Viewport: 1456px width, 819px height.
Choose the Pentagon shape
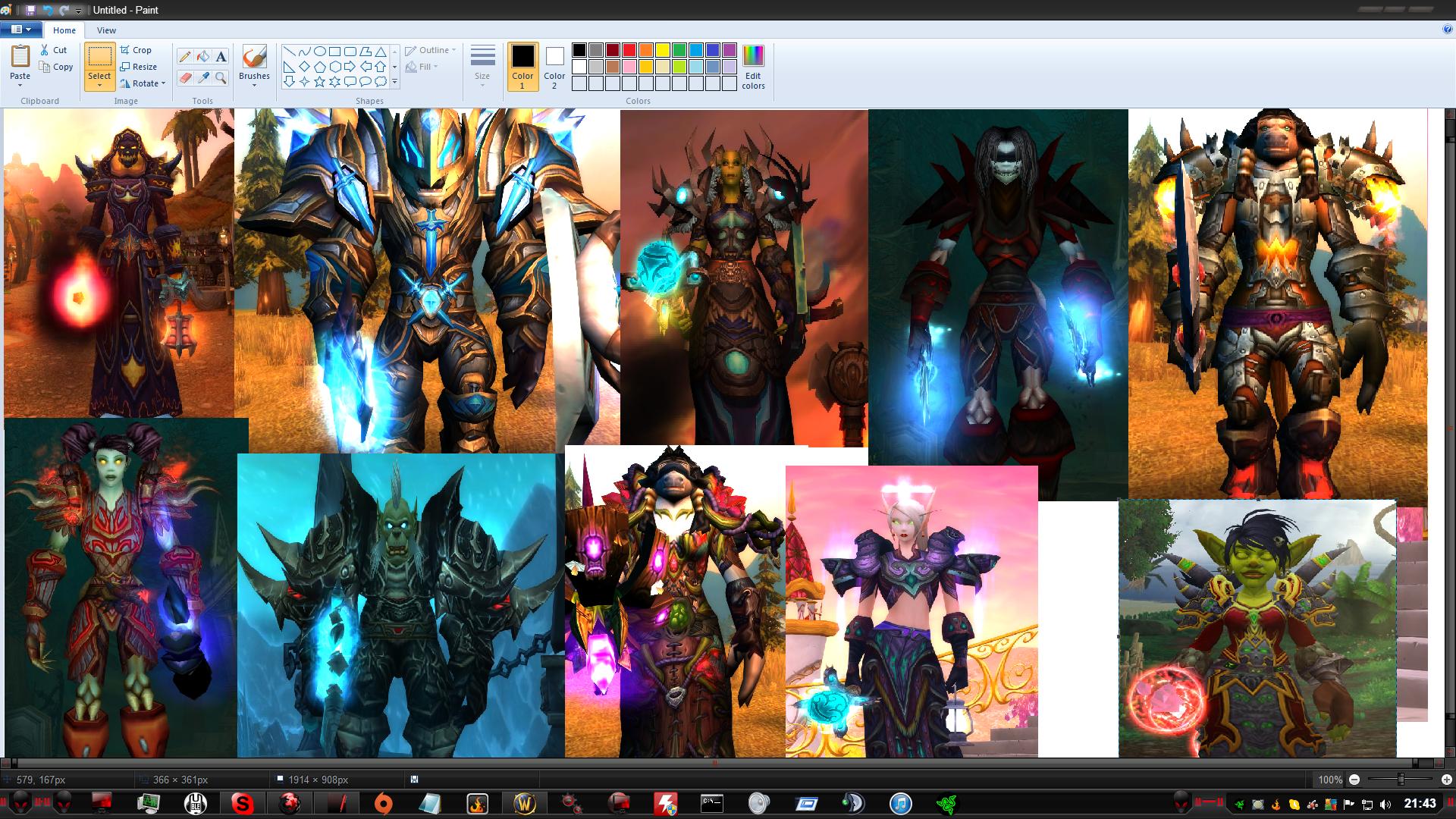[x=320, y=67]
